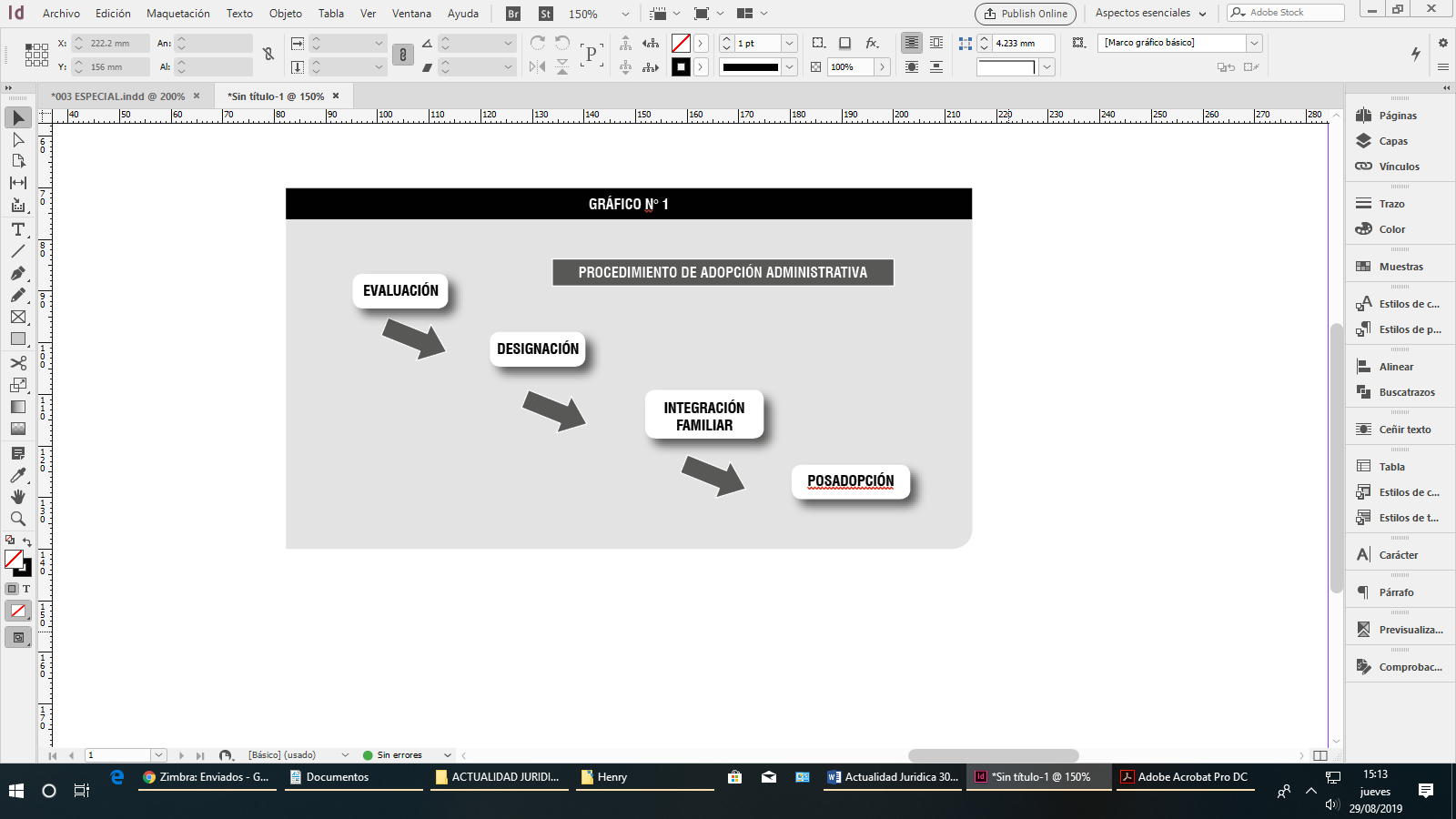
Task: Open the Básico (usado) preflight profile dropdown
Action: pos(345,755)
